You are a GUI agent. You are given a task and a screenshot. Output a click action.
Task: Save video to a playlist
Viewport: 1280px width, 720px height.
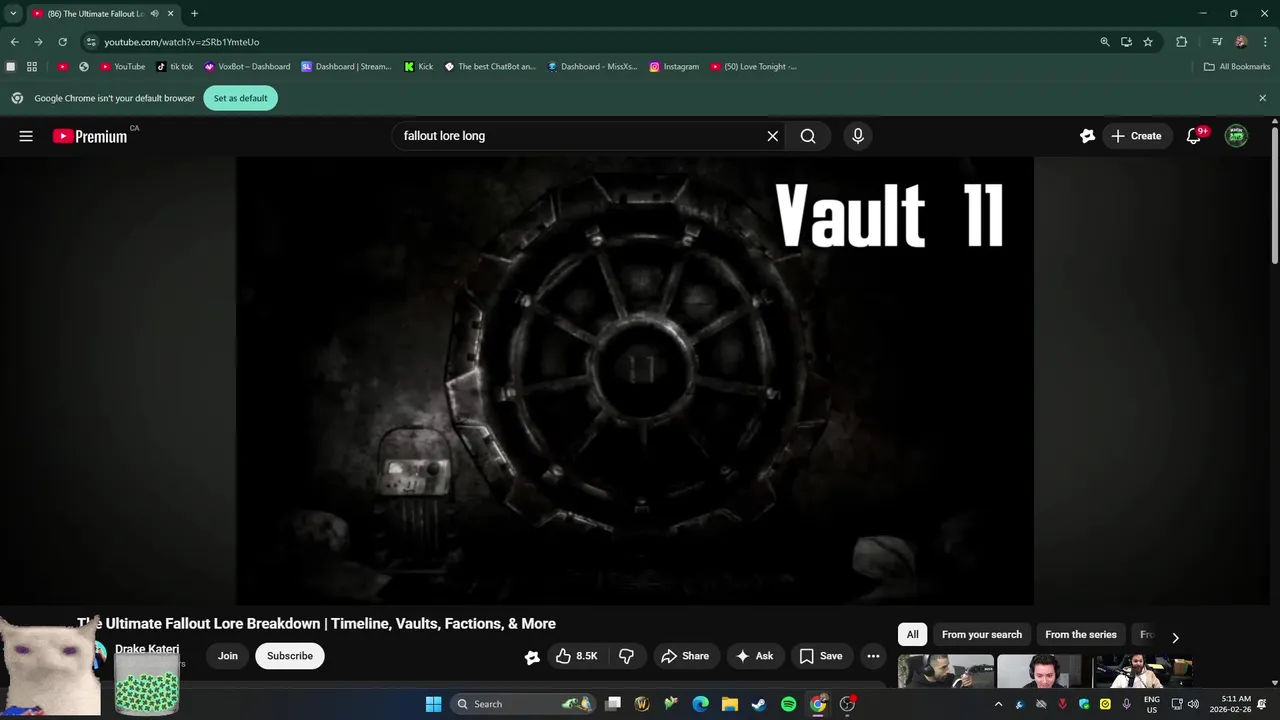[821, 656]
